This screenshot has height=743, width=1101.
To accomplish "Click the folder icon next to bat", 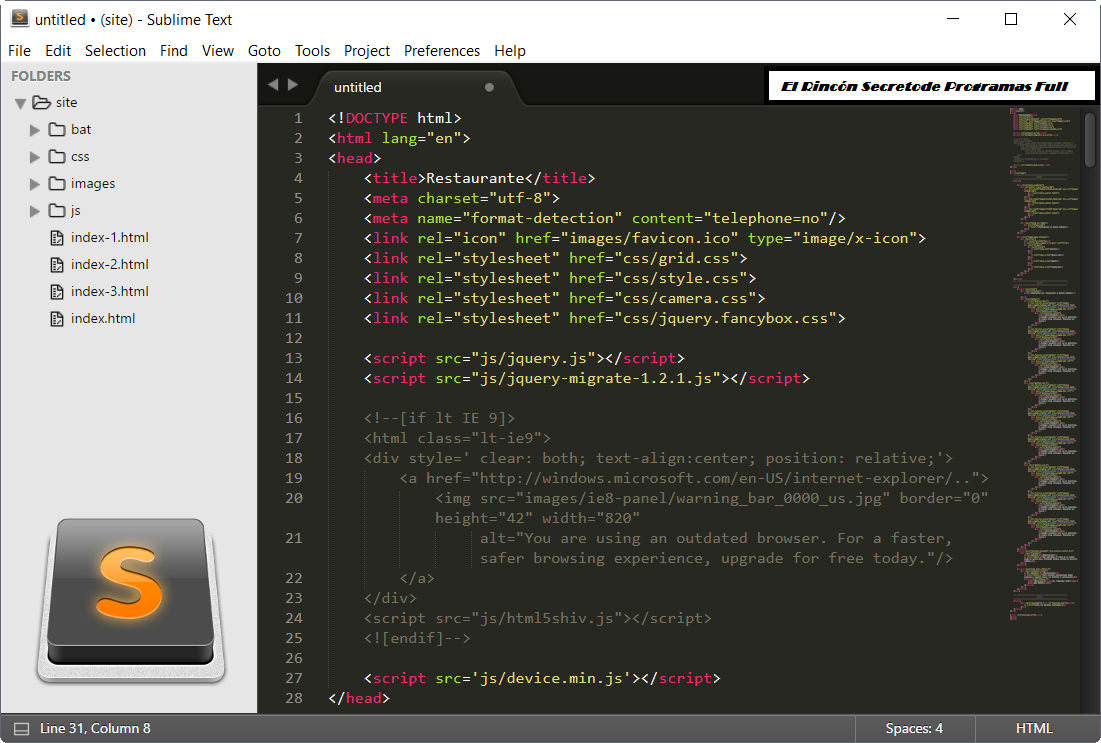I will pos(57,129).
